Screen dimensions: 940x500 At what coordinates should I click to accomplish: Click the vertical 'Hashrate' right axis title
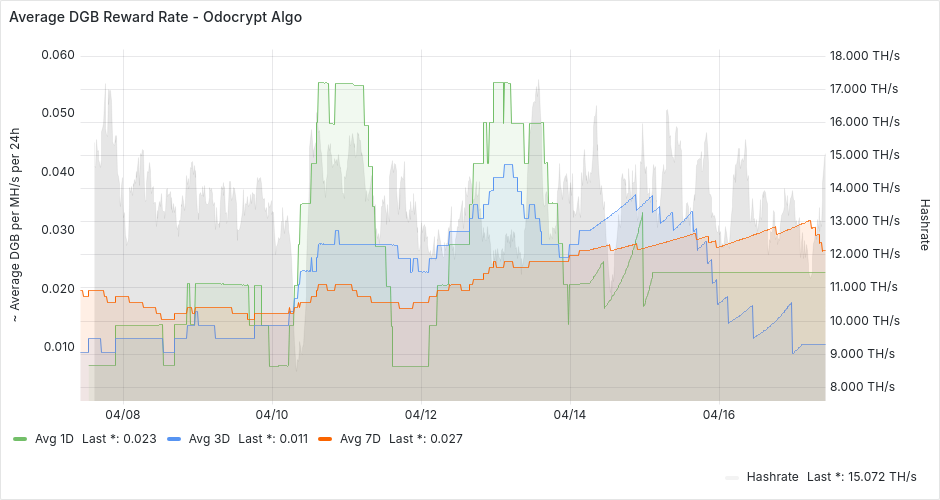[924, 223]
